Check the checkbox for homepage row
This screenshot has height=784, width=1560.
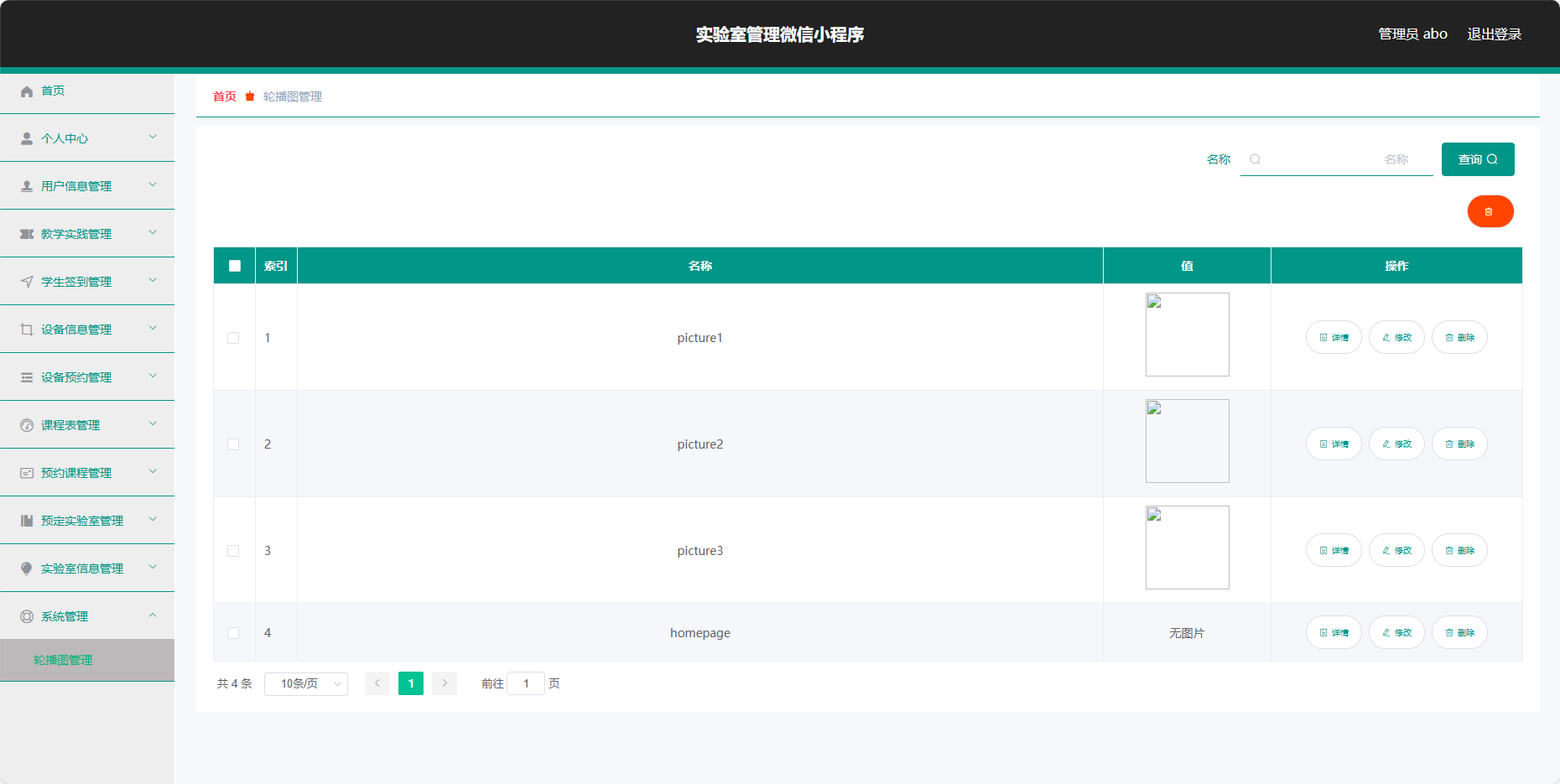pyautogui.click(x=233, y=633)
